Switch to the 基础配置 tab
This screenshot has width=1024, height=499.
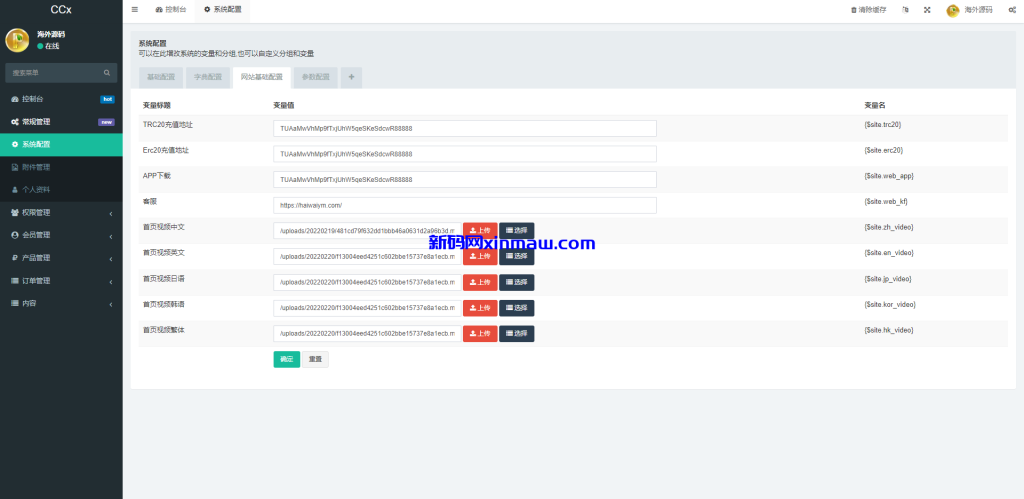pyautogui.click(x=160, y=77)
